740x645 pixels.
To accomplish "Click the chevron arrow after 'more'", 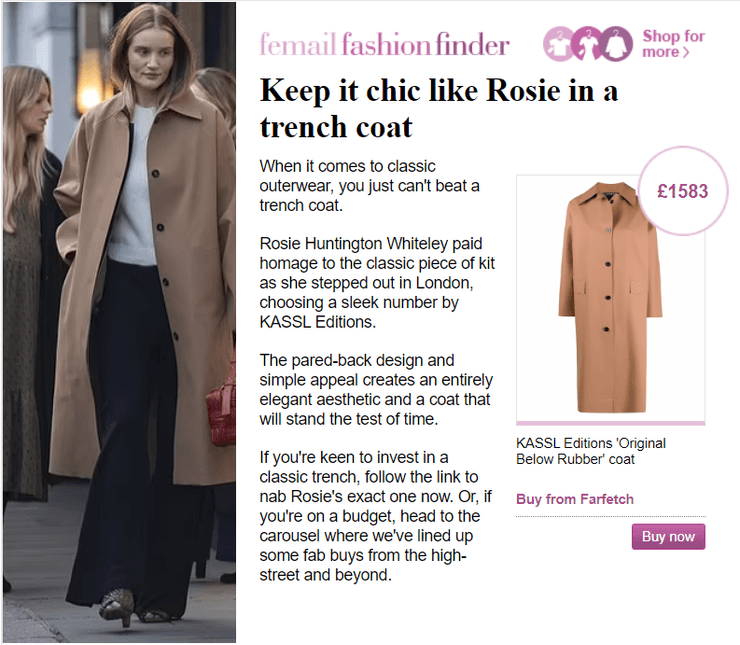I will [686, 52].
